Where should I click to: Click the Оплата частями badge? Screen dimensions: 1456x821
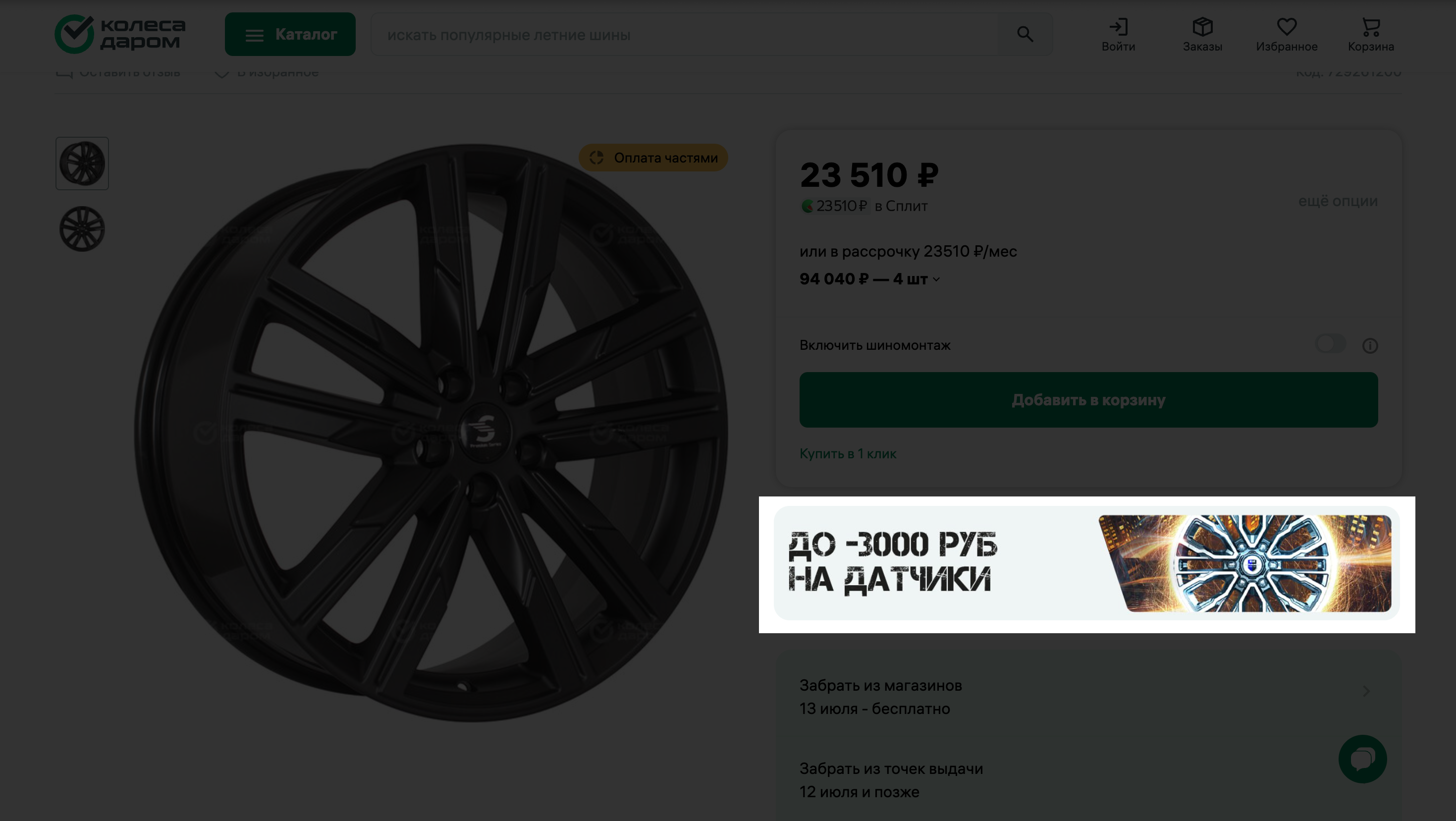point(653,158)
